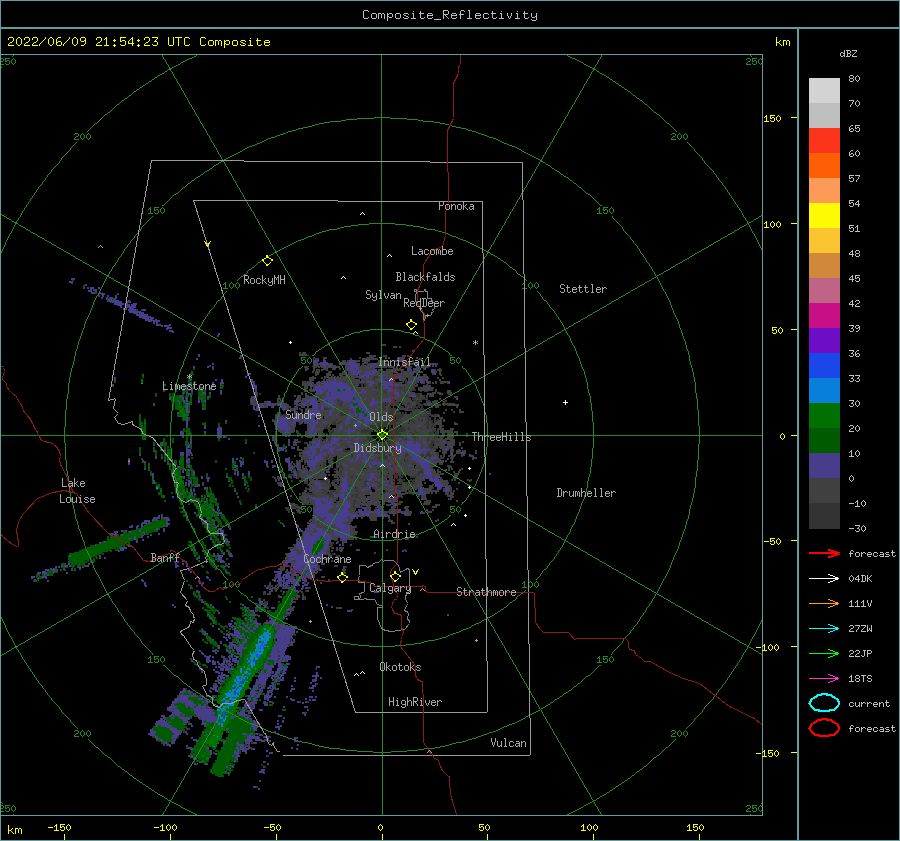This screenshot has width=900, height=841.
Task: Click the RedDeer city label
Action: [424, 303]
